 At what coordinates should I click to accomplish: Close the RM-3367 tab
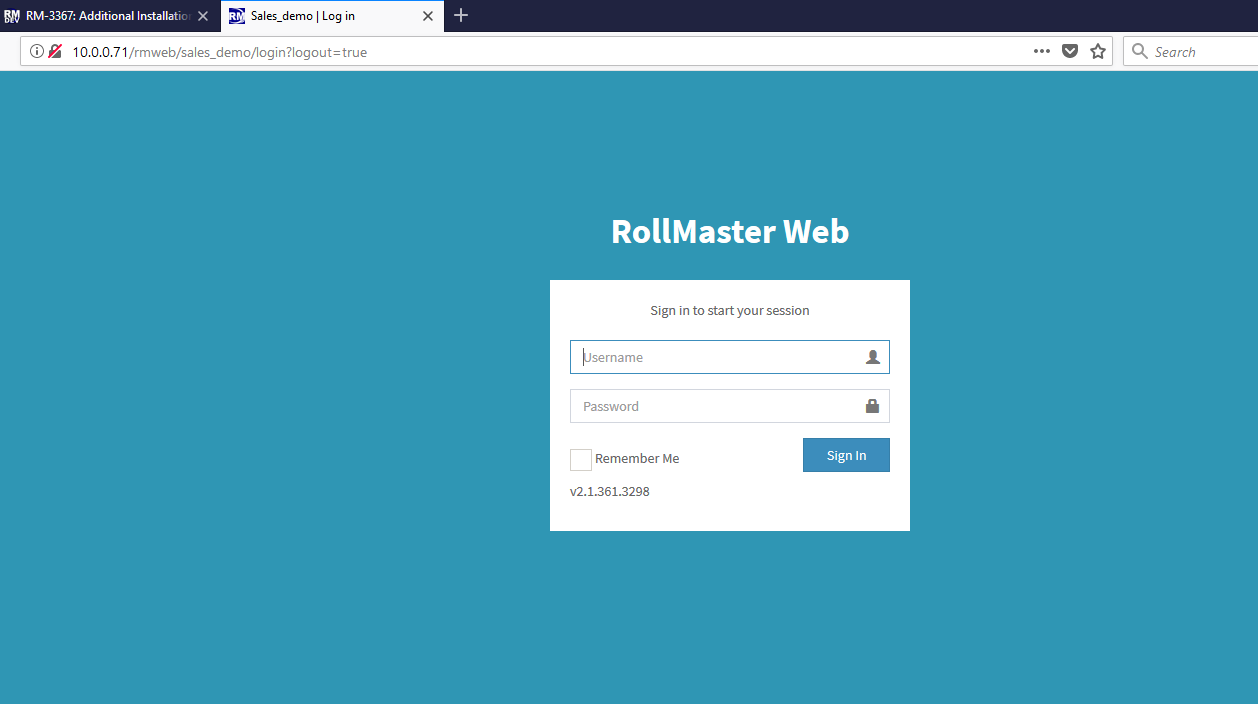[x=203, y=16]
